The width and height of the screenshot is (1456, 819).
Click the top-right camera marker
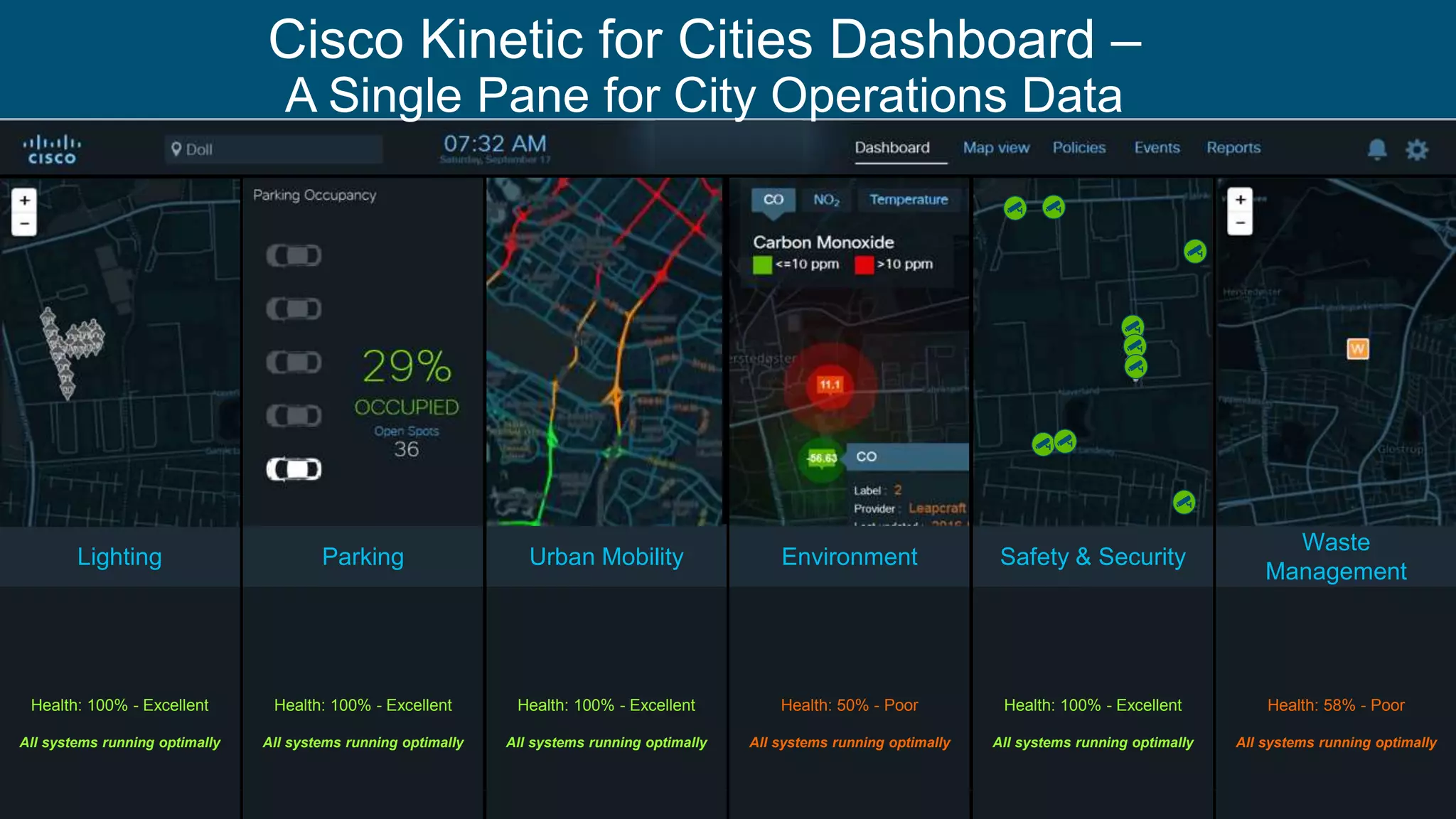coord(1195,251)
